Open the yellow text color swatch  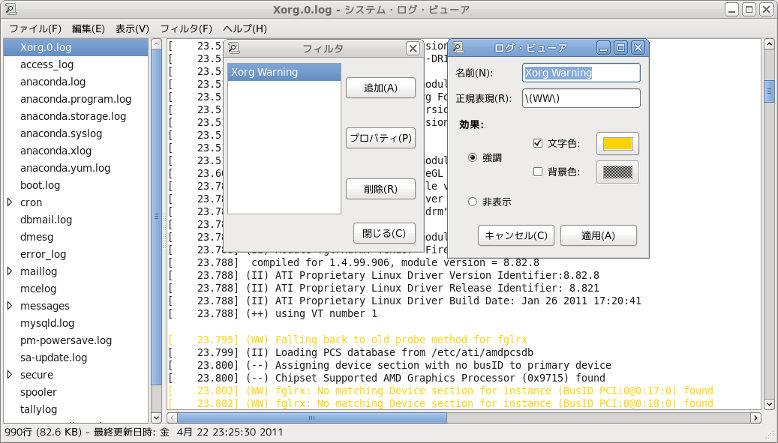[x=617, y=143]
